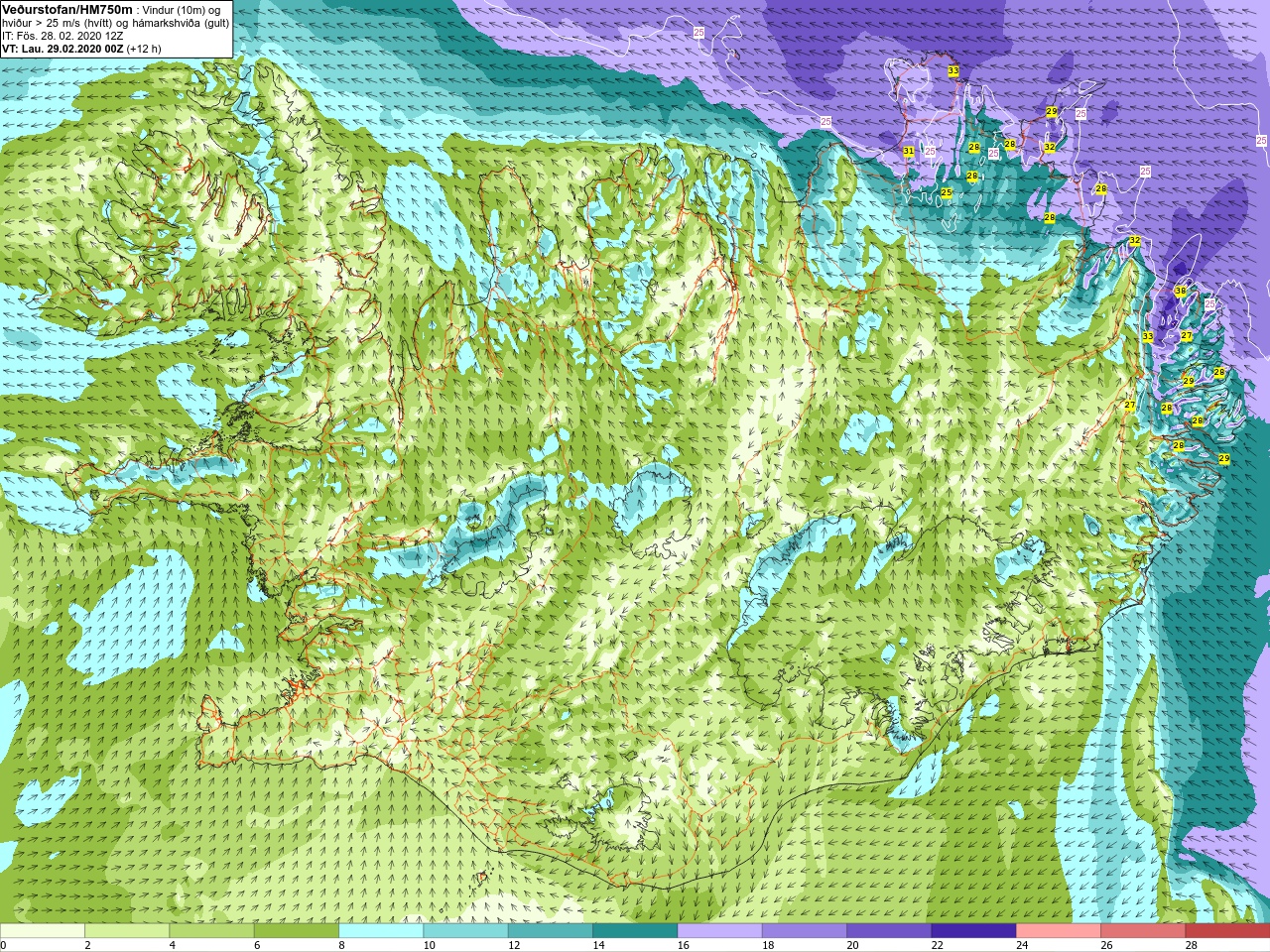Click the "IT: Fös. 28. 02. 2020 12Z" line
Screen dimensions: 1270x952
[63, 36]
